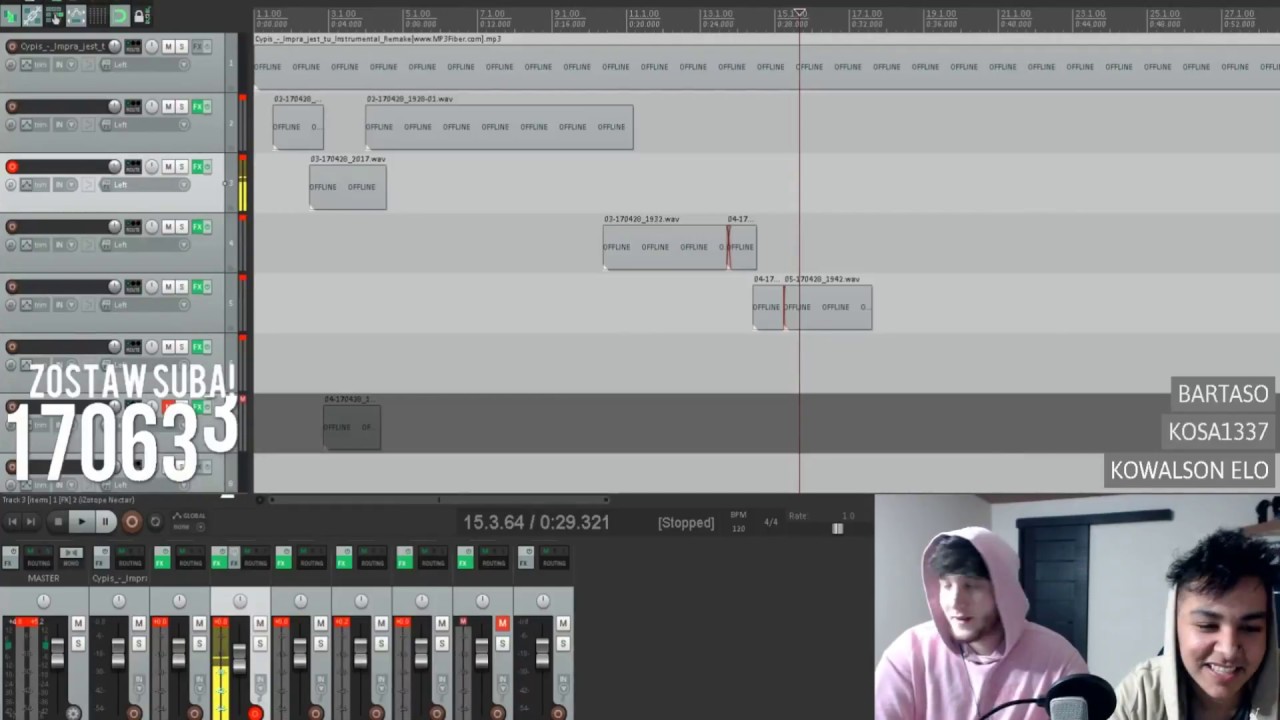Jump to project start in the transport
This screenshot has width=1280, height=720.
click(x=12, y=521)
